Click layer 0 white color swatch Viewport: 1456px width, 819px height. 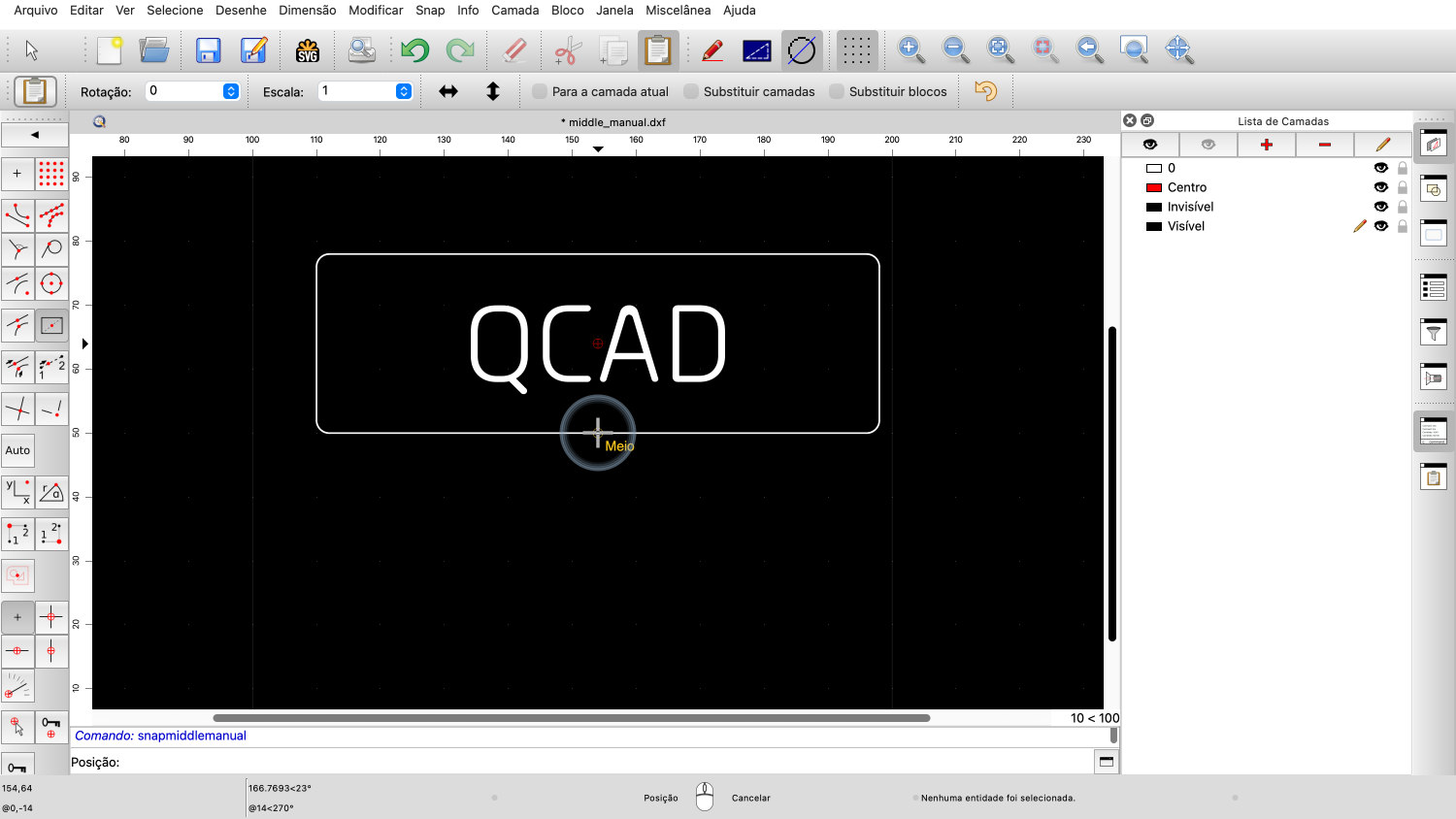[x=1154, y=168]
